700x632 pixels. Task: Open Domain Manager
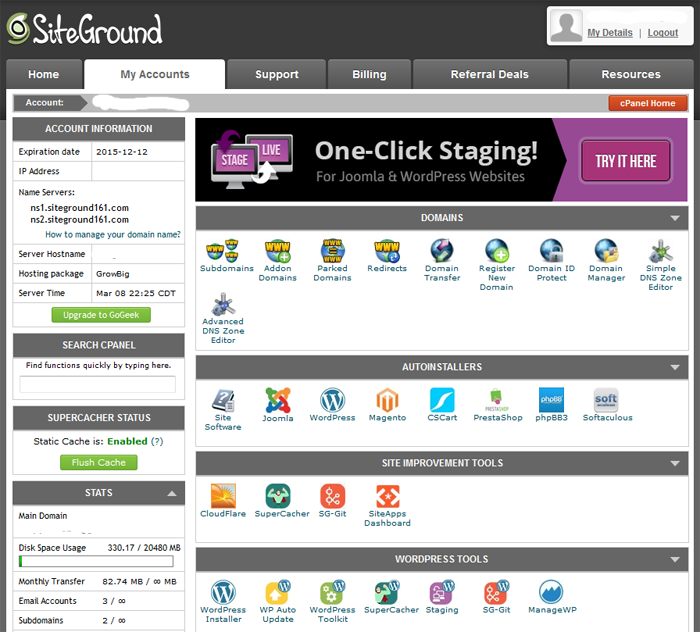coord(606,260)
